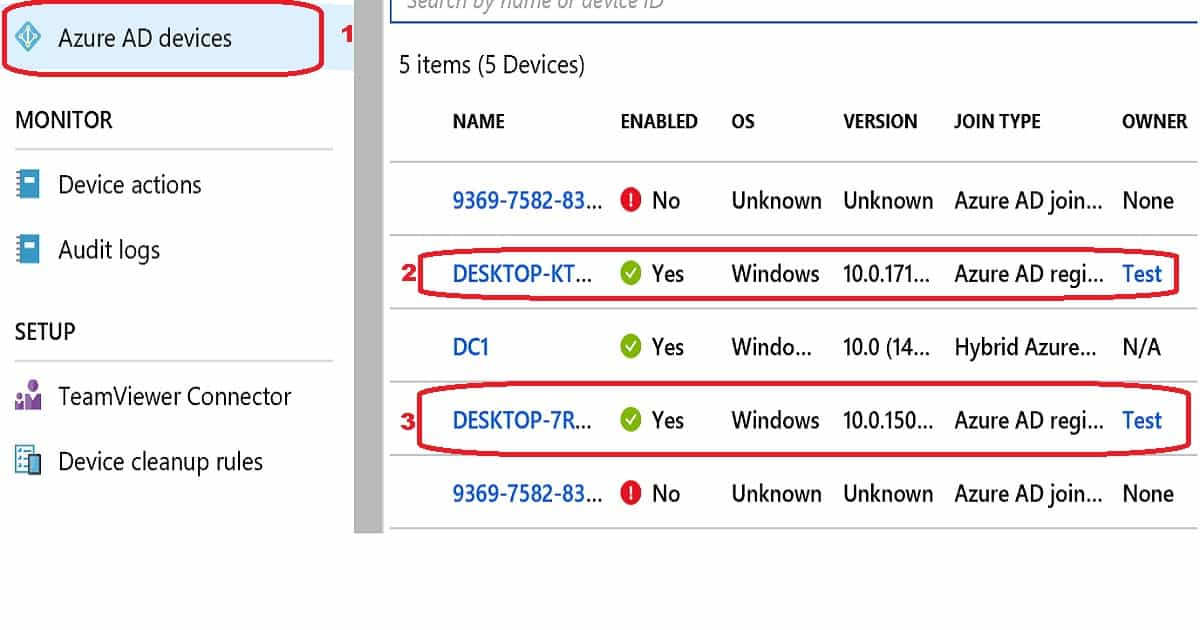Viewport: 1200px width, 630px height.
Task: Click the 5 items (5 Devices) count text
Action: coord(491,65)
